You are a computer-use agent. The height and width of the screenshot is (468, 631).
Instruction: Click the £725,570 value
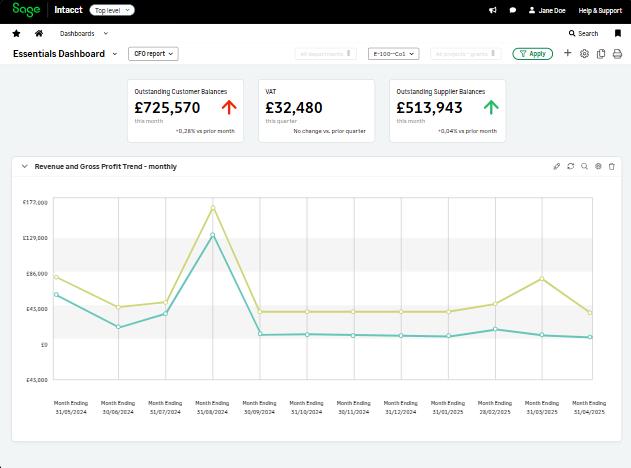click(167, 108)
